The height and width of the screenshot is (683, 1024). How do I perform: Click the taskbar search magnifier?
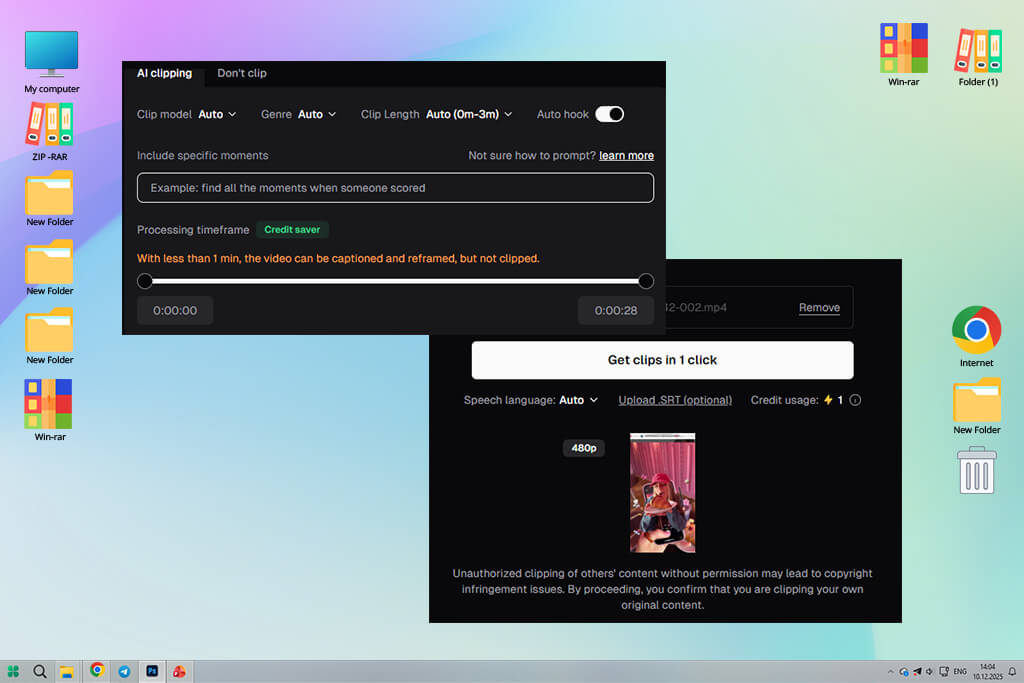tap(40, 671)
